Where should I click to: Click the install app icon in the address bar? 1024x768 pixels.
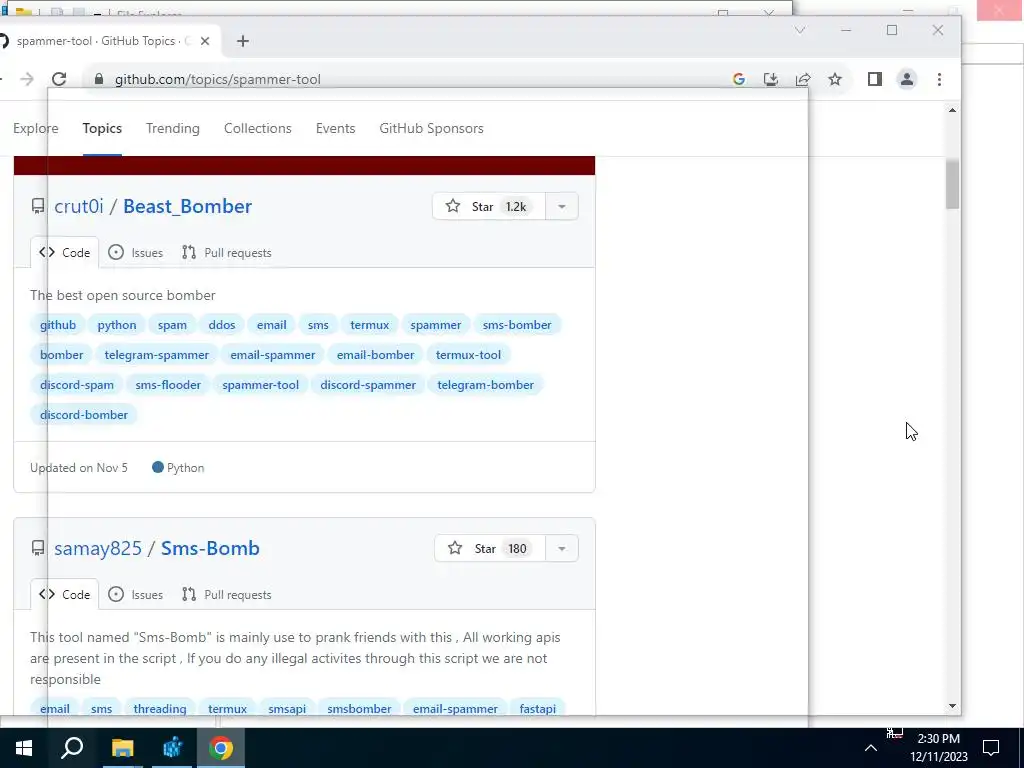click(x=771, y=79)
